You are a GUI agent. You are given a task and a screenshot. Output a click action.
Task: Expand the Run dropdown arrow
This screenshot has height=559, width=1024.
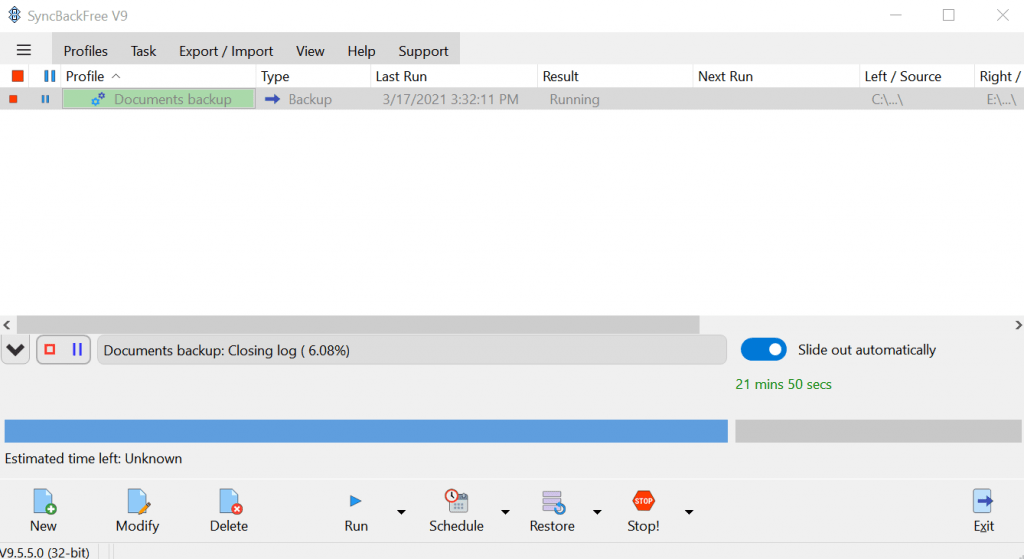pyautogui.click(x=401, y=512)
